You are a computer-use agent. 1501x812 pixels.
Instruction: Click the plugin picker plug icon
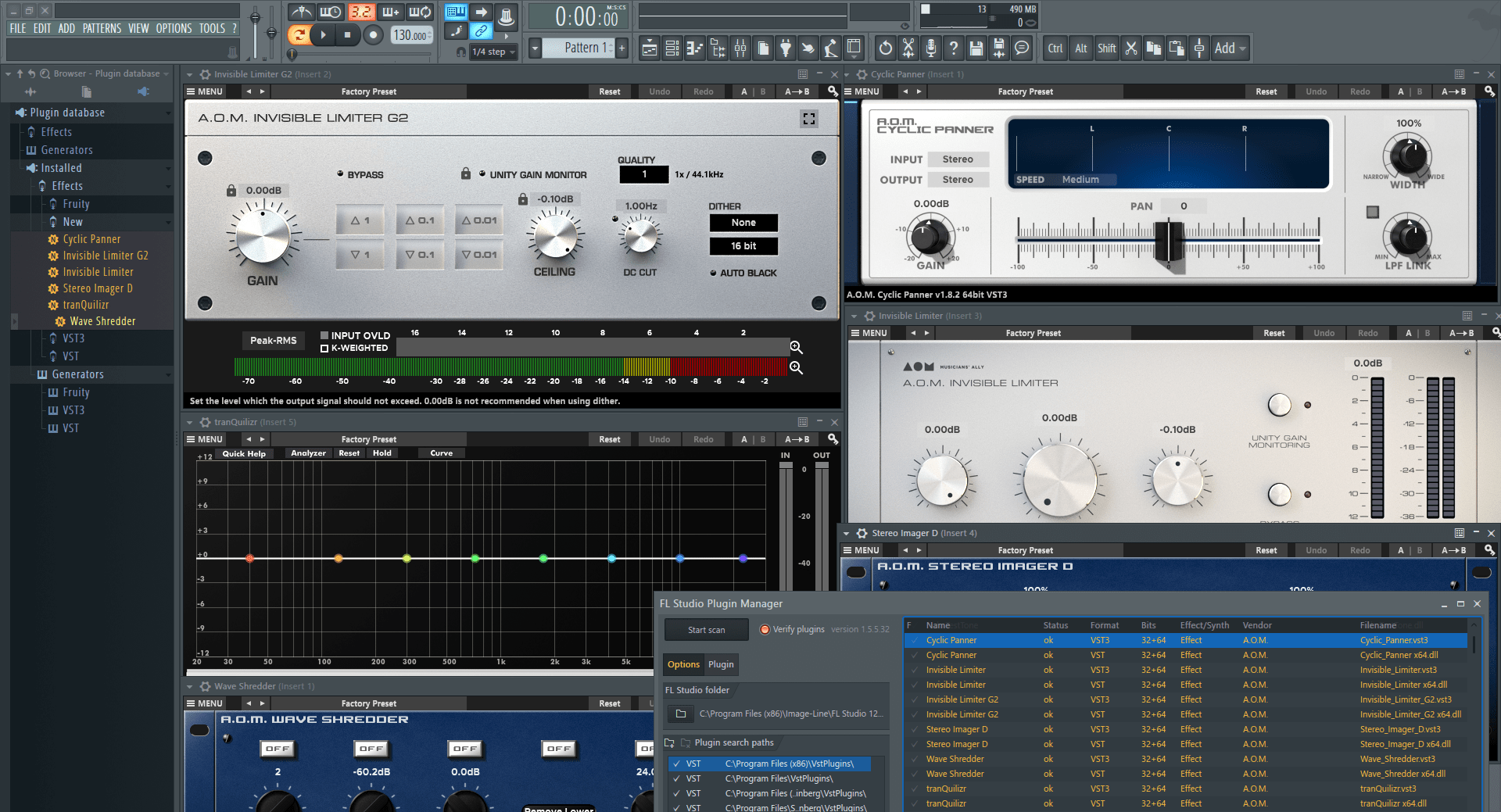tap(785, 48)
